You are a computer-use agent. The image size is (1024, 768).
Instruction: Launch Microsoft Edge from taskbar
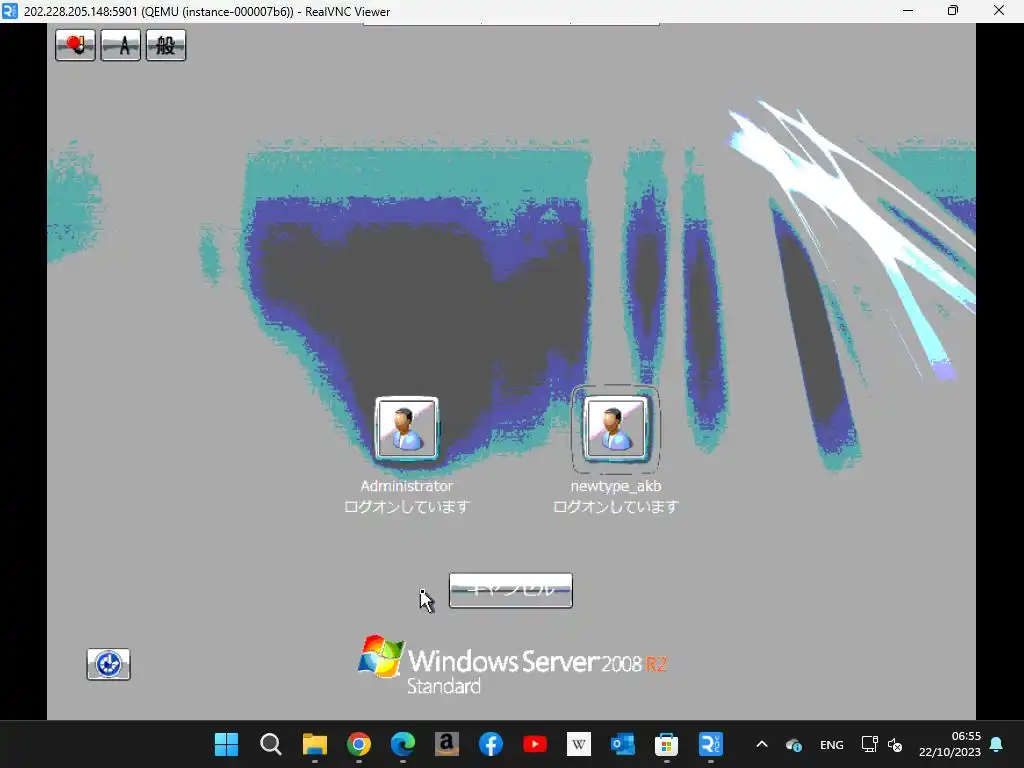click(403, 744)
